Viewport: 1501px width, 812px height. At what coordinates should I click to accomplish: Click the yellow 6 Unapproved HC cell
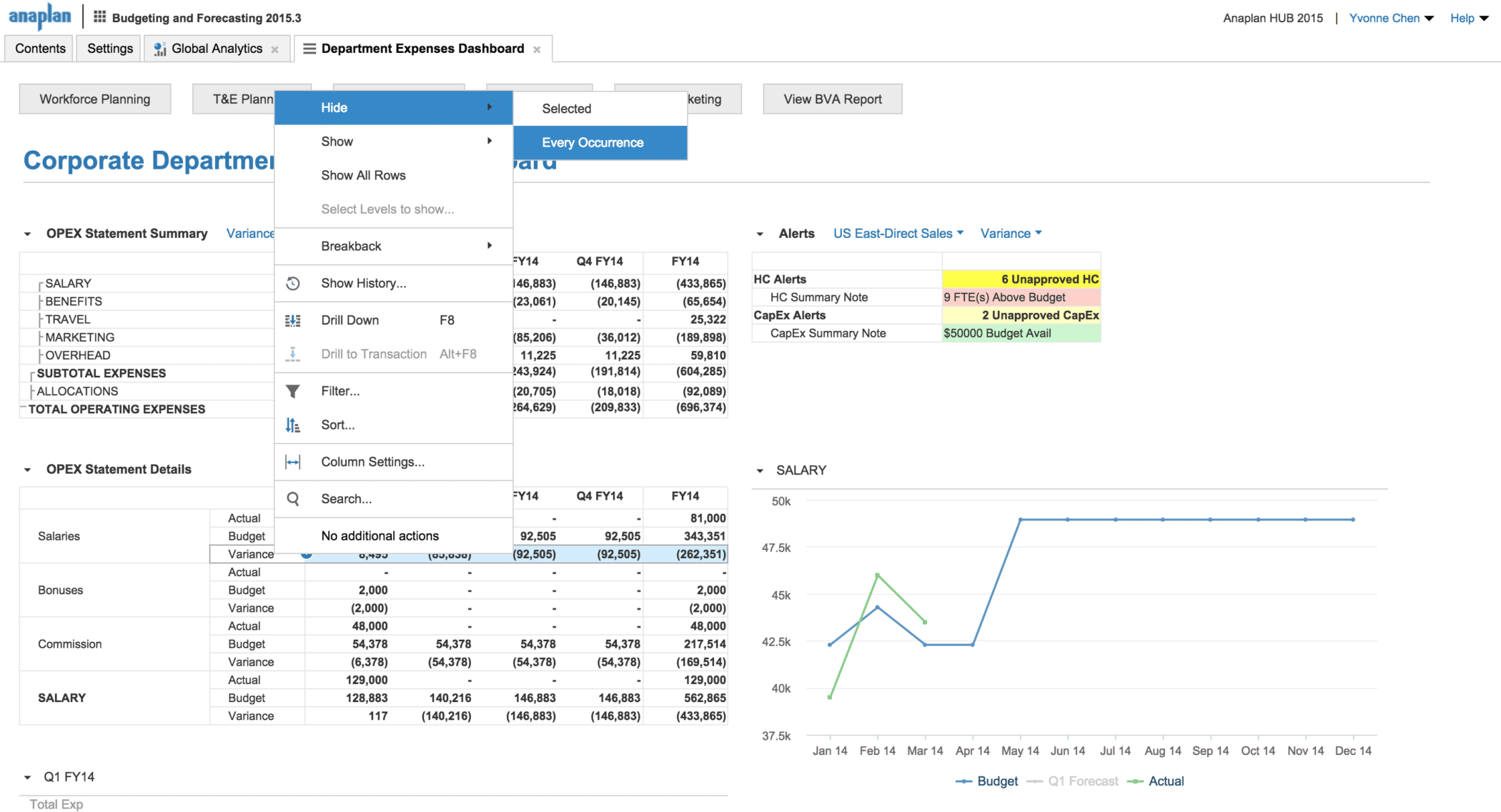click(1021, 279)
